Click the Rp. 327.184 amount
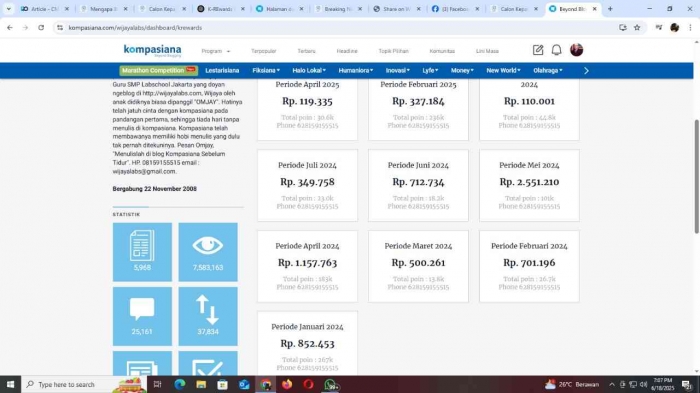This screenshot has height=393, width=700. (x=418, y=101)
